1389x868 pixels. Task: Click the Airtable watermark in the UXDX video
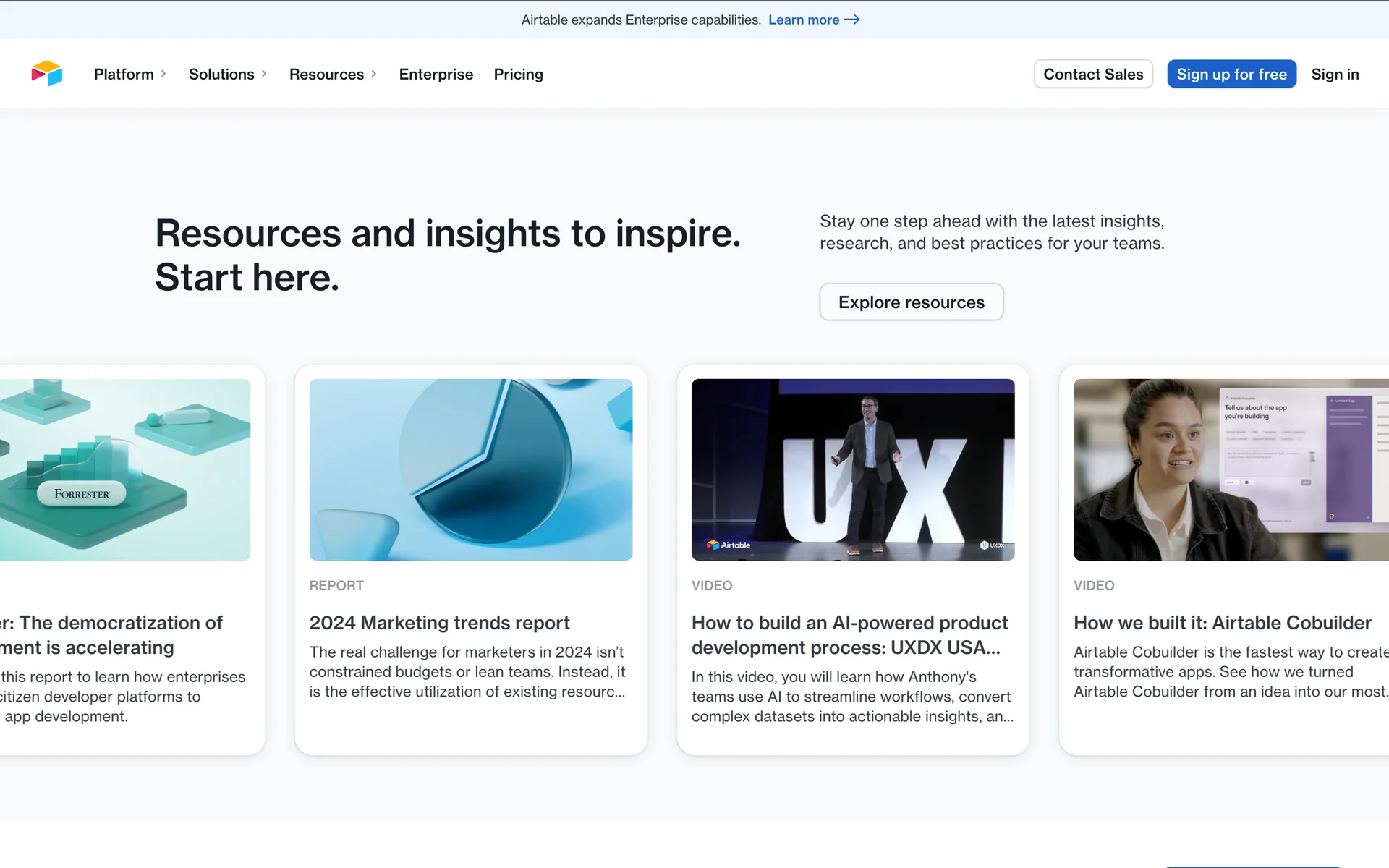[729, 545]
